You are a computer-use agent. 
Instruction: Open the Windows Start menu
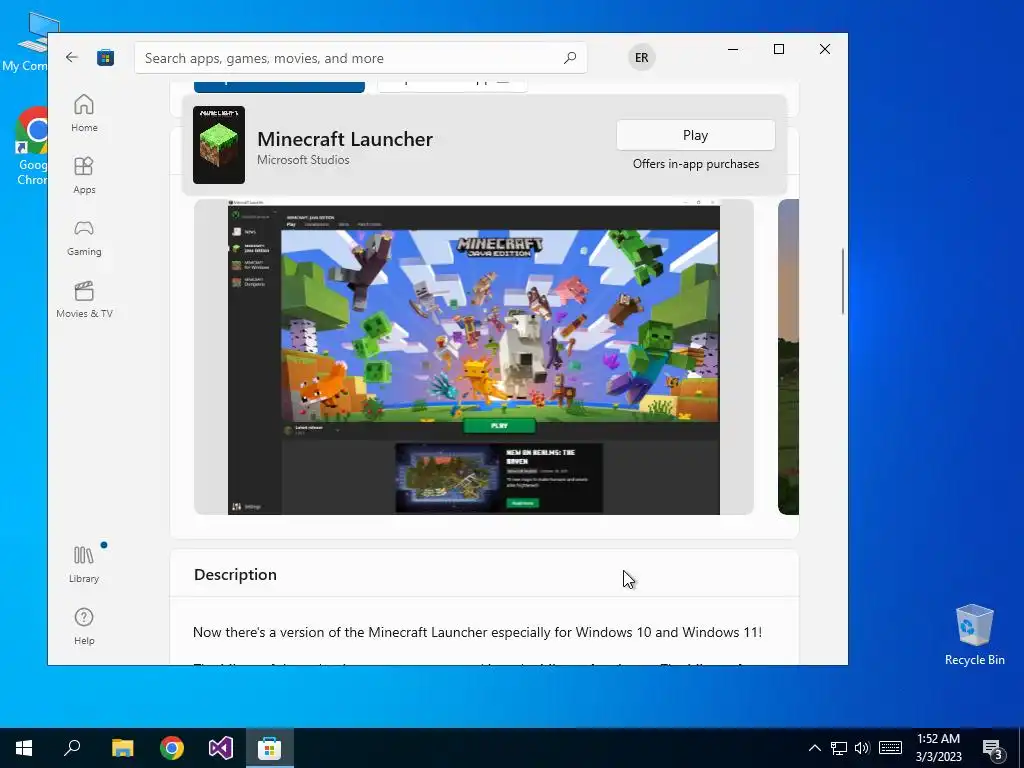pos(24,748)
